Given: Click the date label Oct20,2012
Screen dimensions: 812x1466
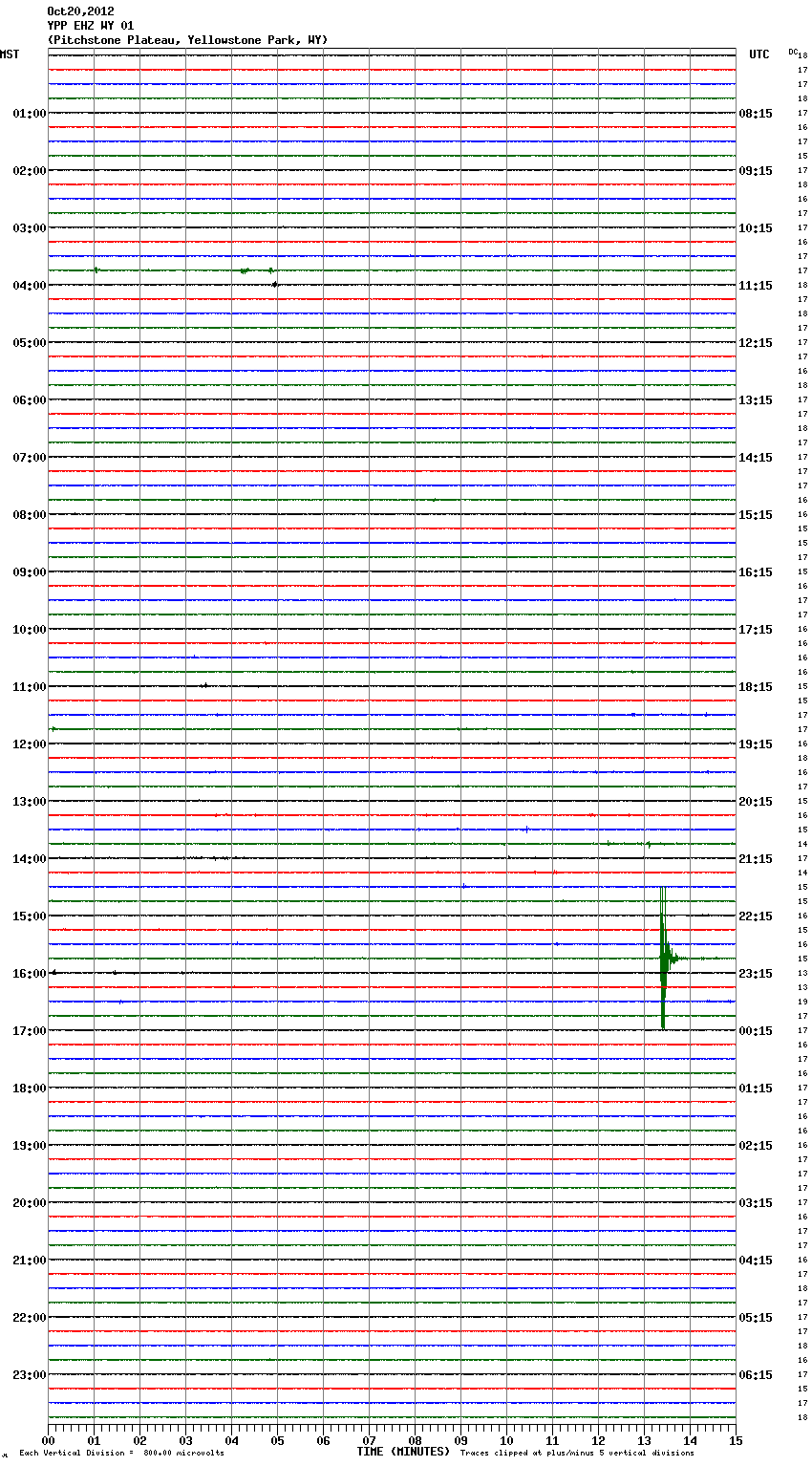Looking at the screenshot, I should pyautogui.click(x=80, y=11).
